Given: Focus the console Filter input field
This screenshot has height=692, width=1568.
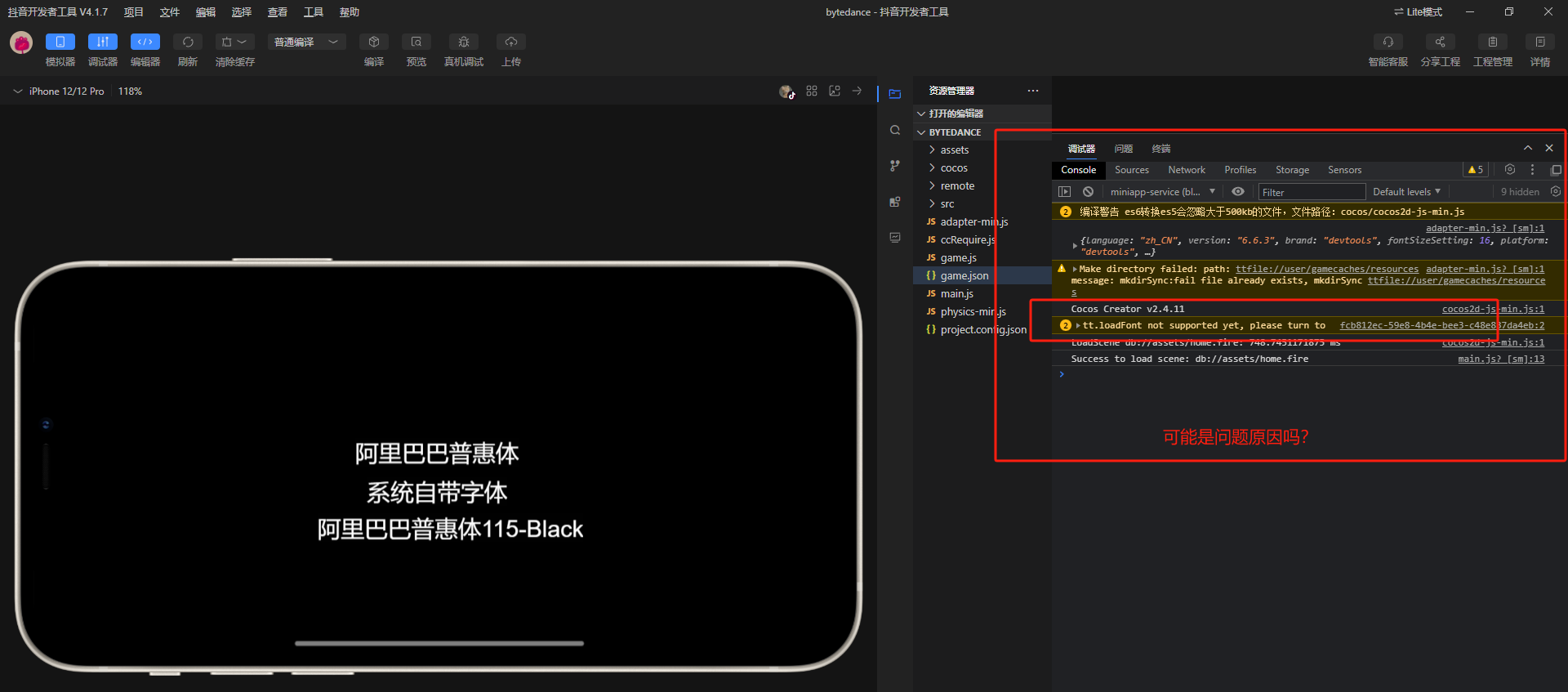Looking at the screenshot, I should pos(1312,192).
